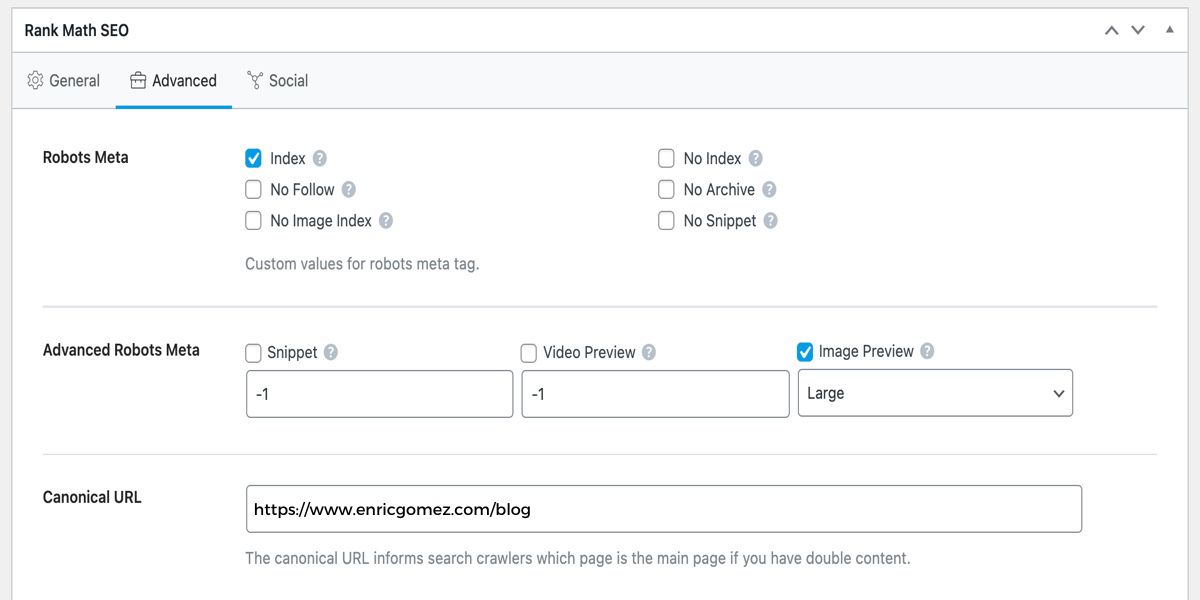Screen dimensions: 1200x600
Task: Click 'Custom values for robots meta tag.' text
Action: (362, 264)
